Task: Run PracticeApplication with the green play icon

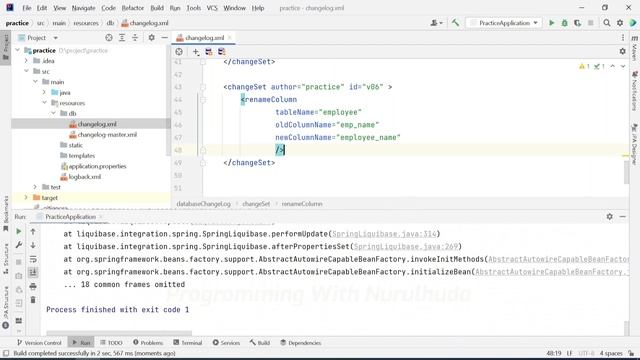Action: [551, 23]
